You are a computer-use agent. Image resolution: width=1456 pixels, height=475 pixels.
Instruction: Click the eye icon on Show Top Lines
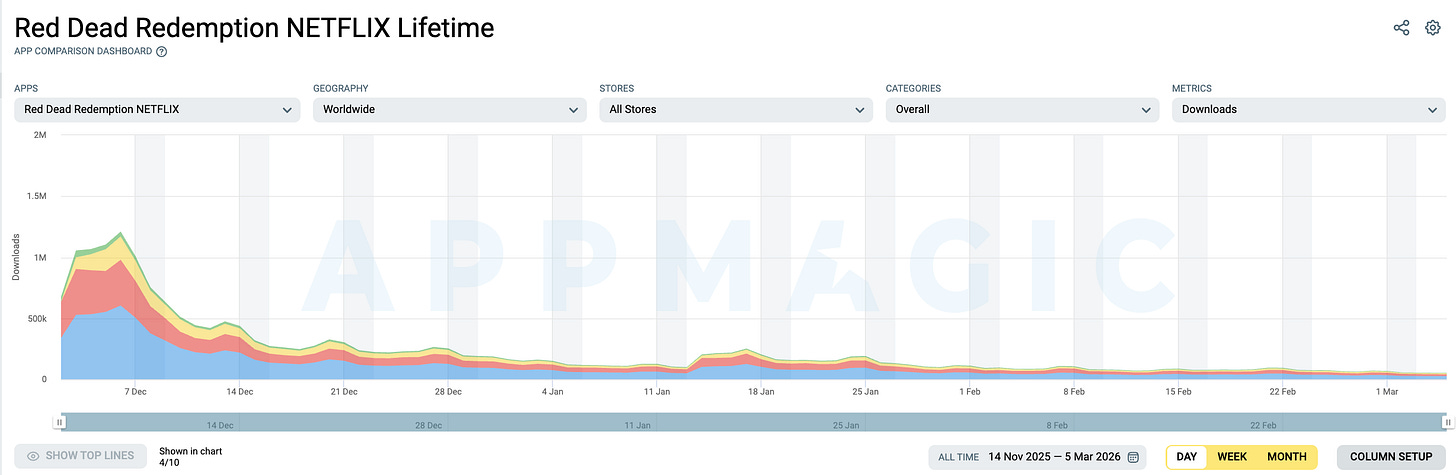pos(33,456)
